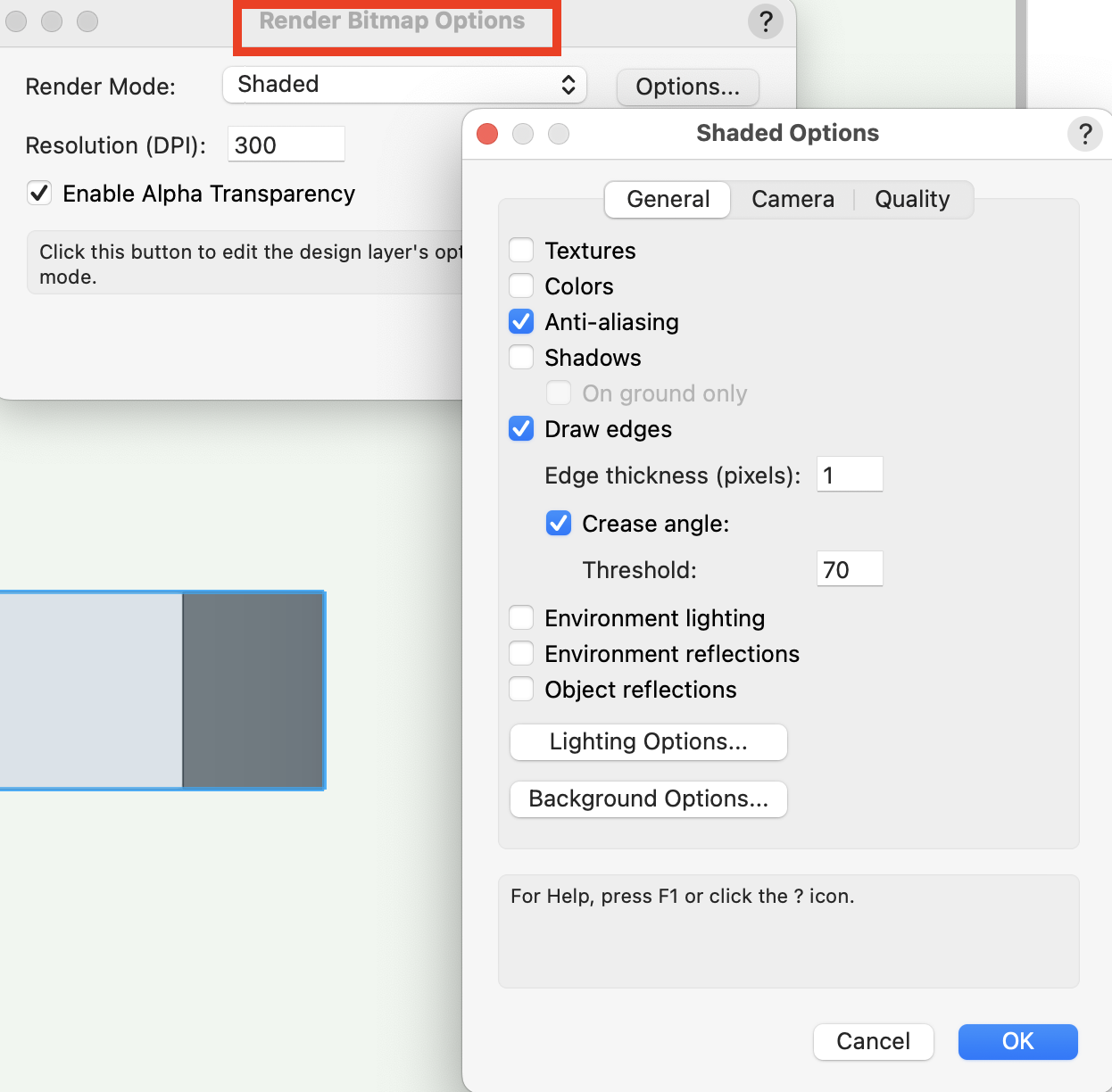Screen dimensions: 1112x1092
Task: Open Lighting Options dialog
Action: (x=648, y=742)
